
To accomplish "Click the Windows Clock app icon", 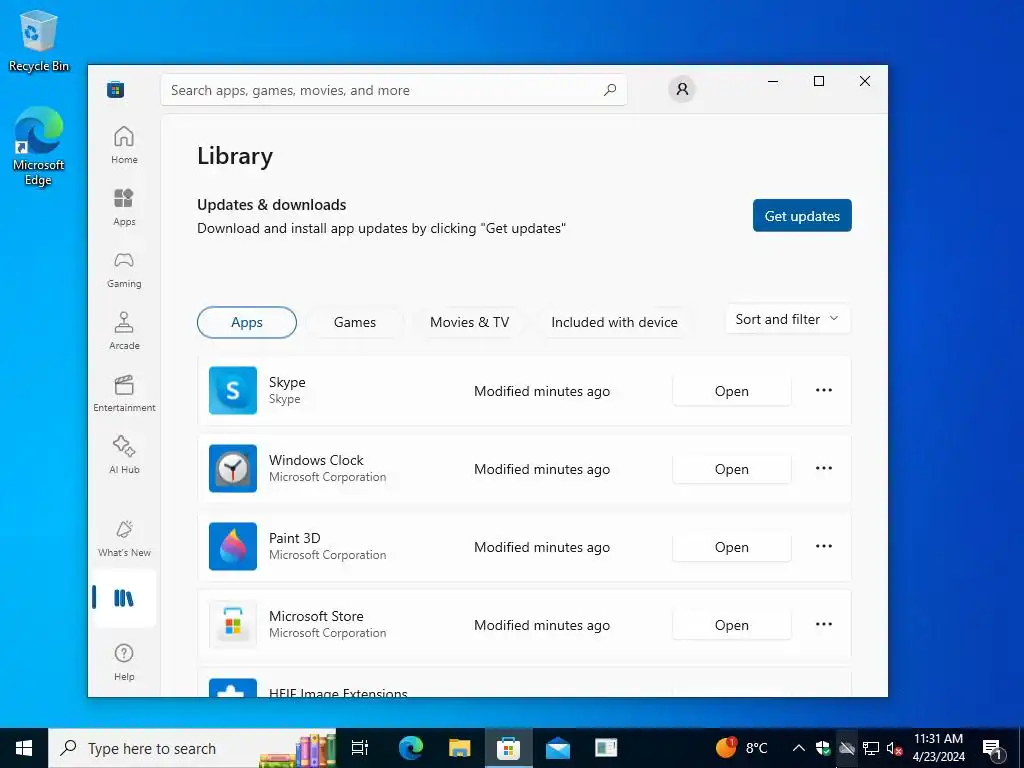I will [233, 468].
